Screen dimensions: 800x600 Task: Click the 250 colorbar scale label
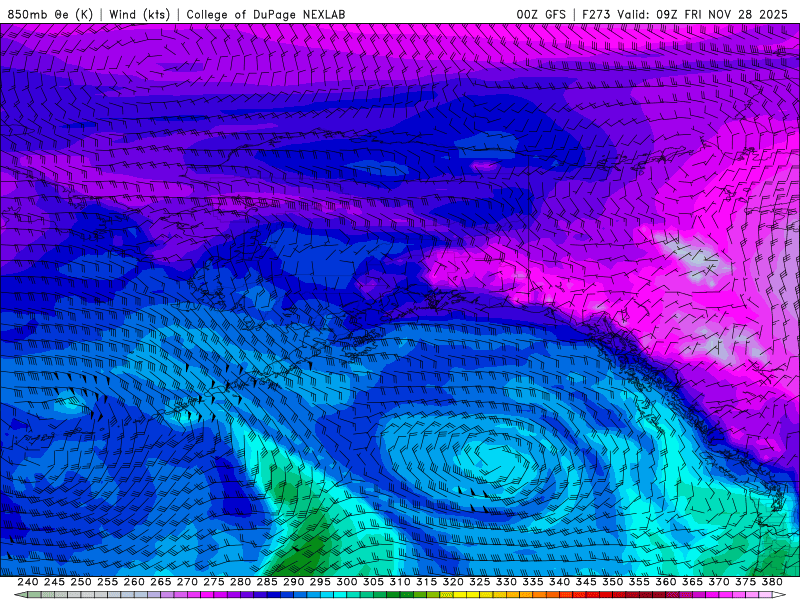click(x=81, y=582)
